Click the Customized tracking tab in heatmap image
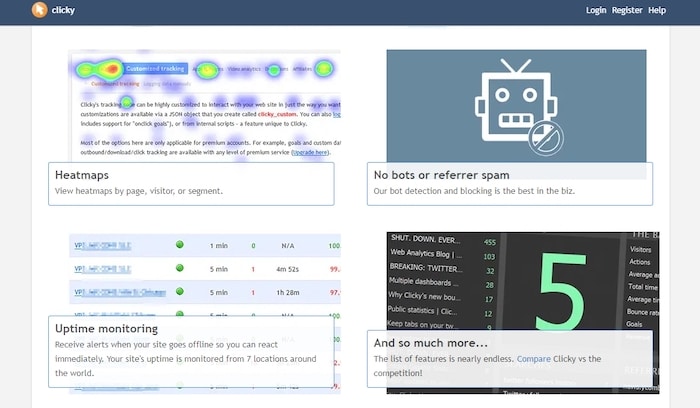This screenshot has height=408, width=700. tap(155, 69)
